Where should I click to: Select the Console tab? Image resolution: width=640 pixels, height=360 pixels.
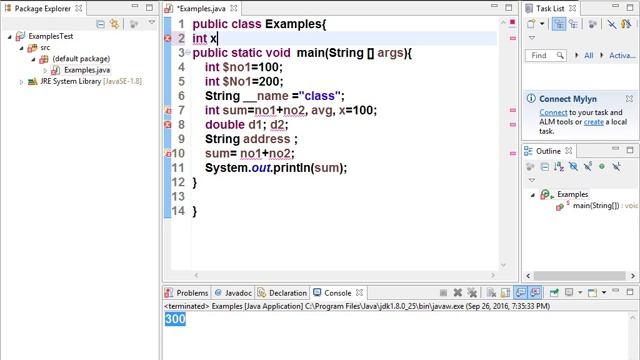pyautogui.click(x=338, y=293)
